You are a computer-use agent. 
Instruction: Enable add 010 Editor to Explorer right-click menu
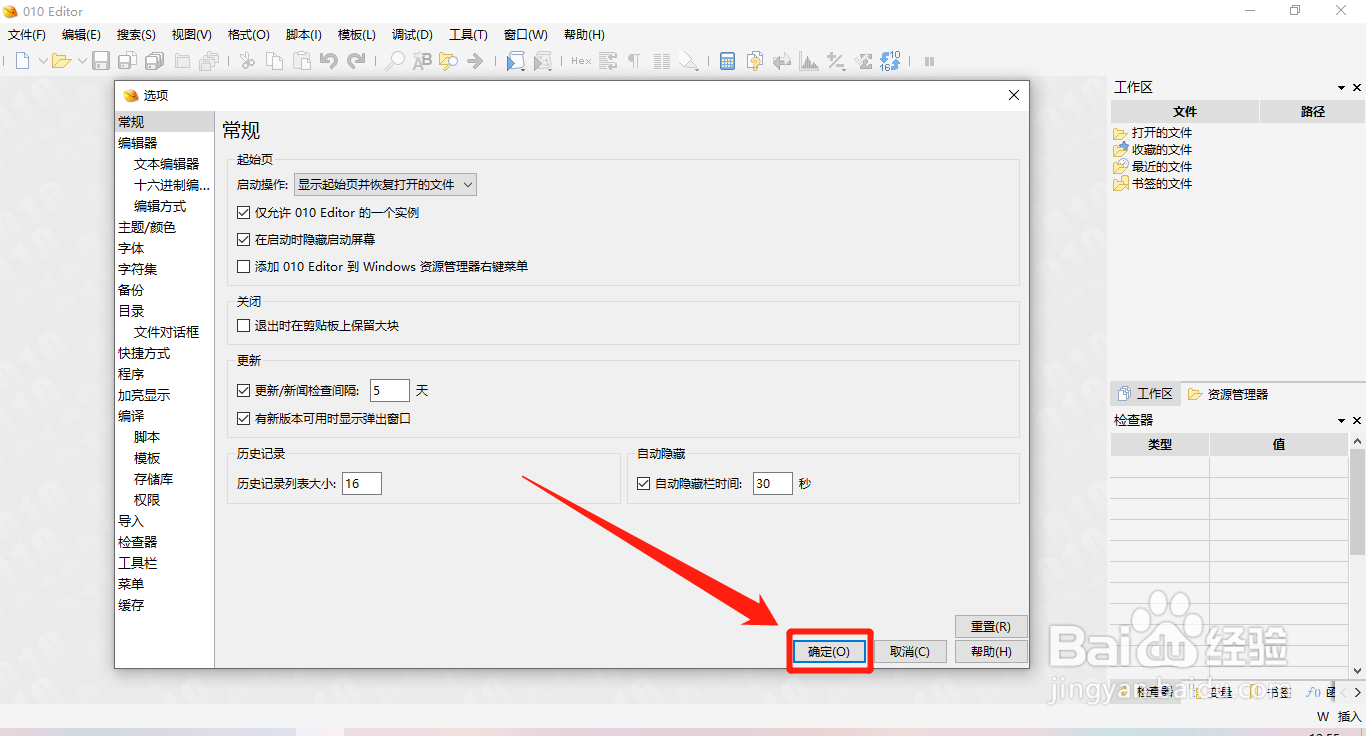[243, 267]
